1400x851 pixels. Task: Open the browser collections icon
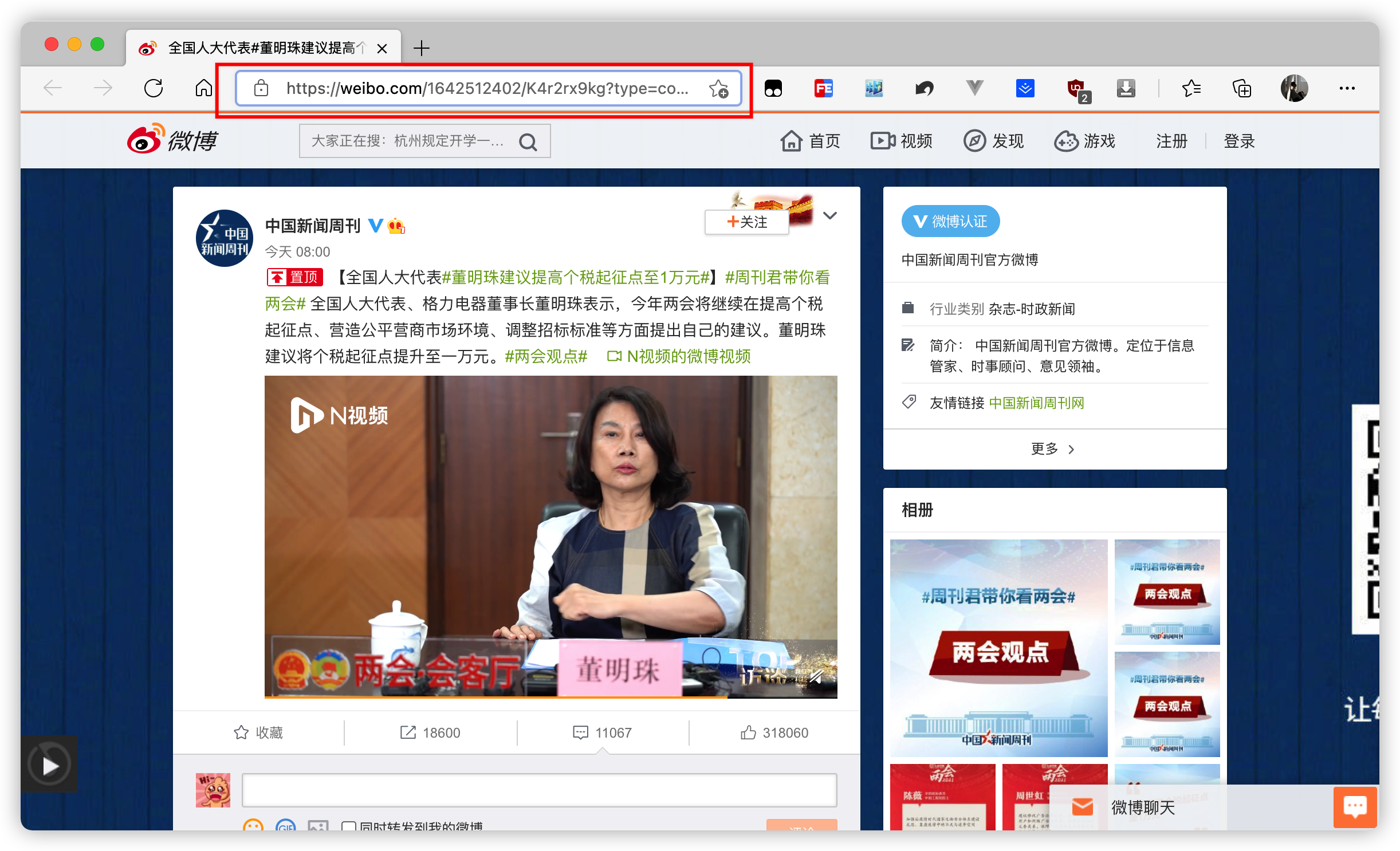point(1241,88)
